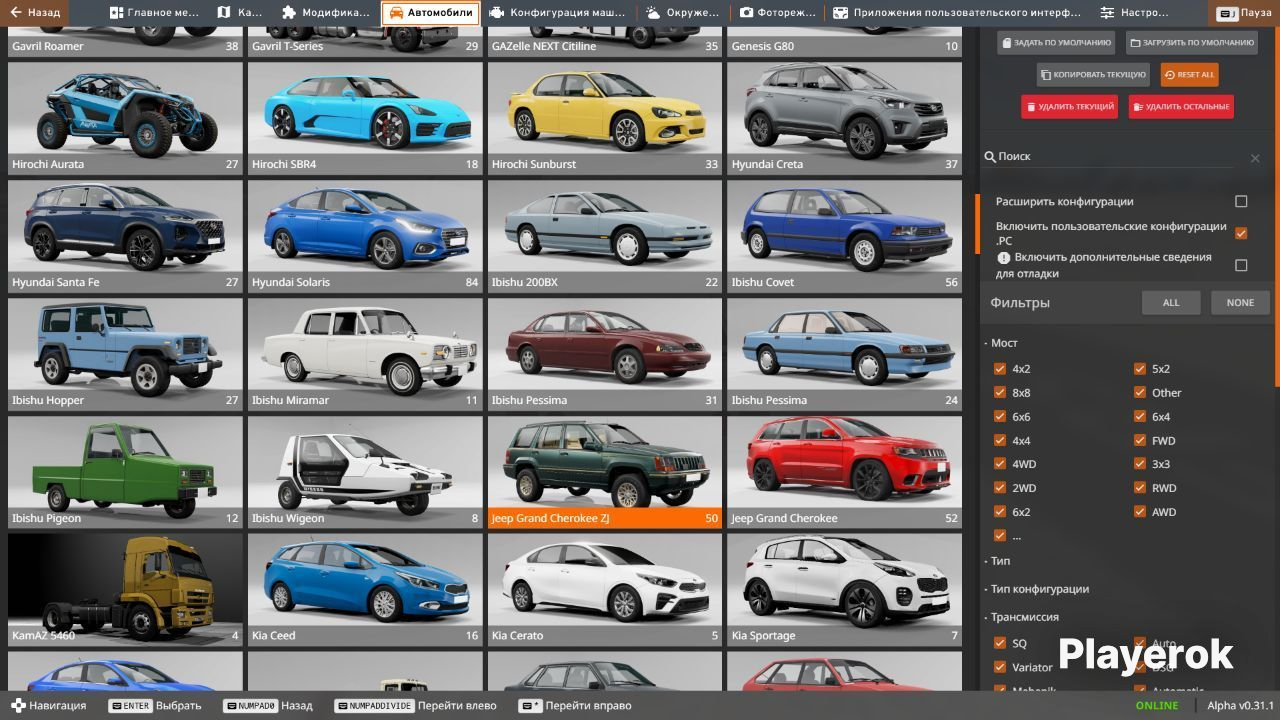Uncheck the 2WD filter checkbox
Screen dimensions: 1280x720
point(1000,488)
